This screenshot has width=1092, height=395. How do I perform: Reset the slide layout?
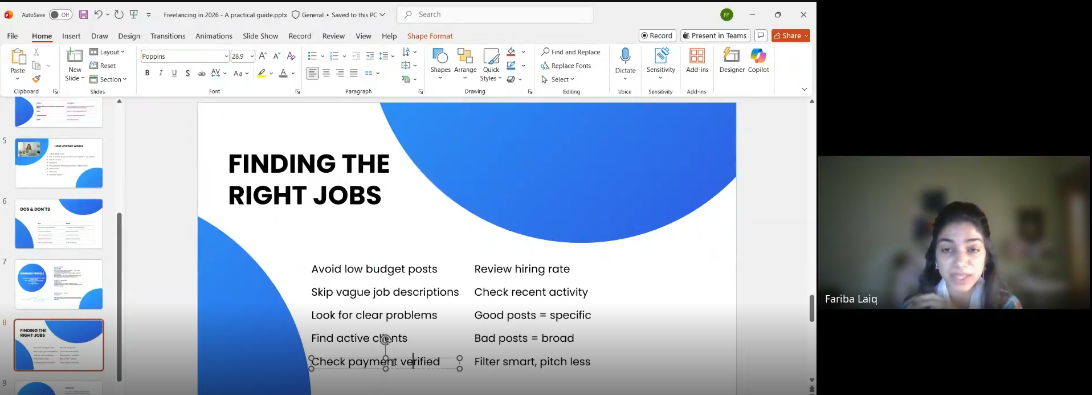pyautogui.click(x=102, y=65)
